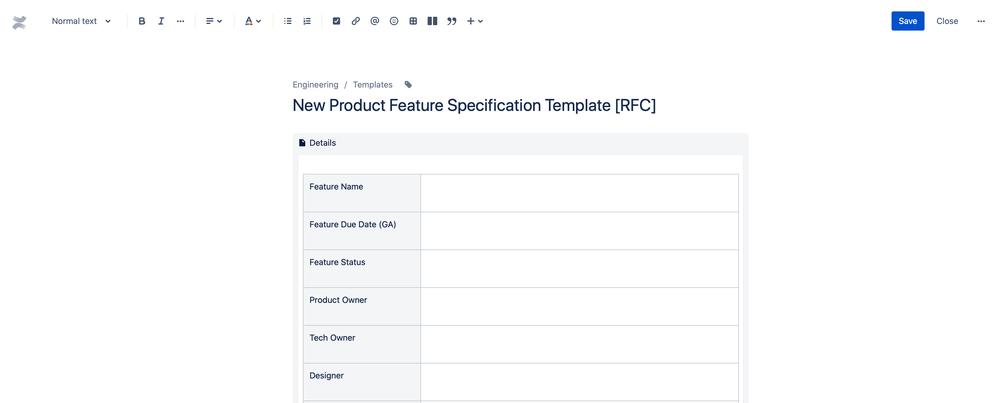Insert an action item checkbox
The width and height of the screenshot is (998, 403).
(x=337, y=21)
